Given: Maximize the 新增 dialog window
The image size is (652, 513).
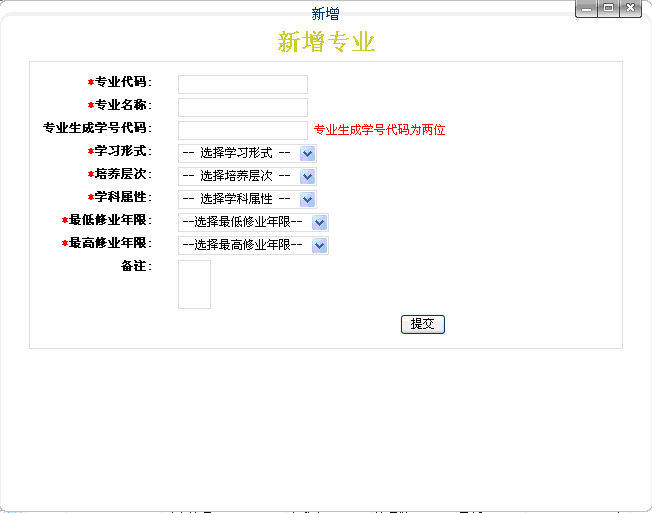Looking at the screenshot, I should 608,8.
